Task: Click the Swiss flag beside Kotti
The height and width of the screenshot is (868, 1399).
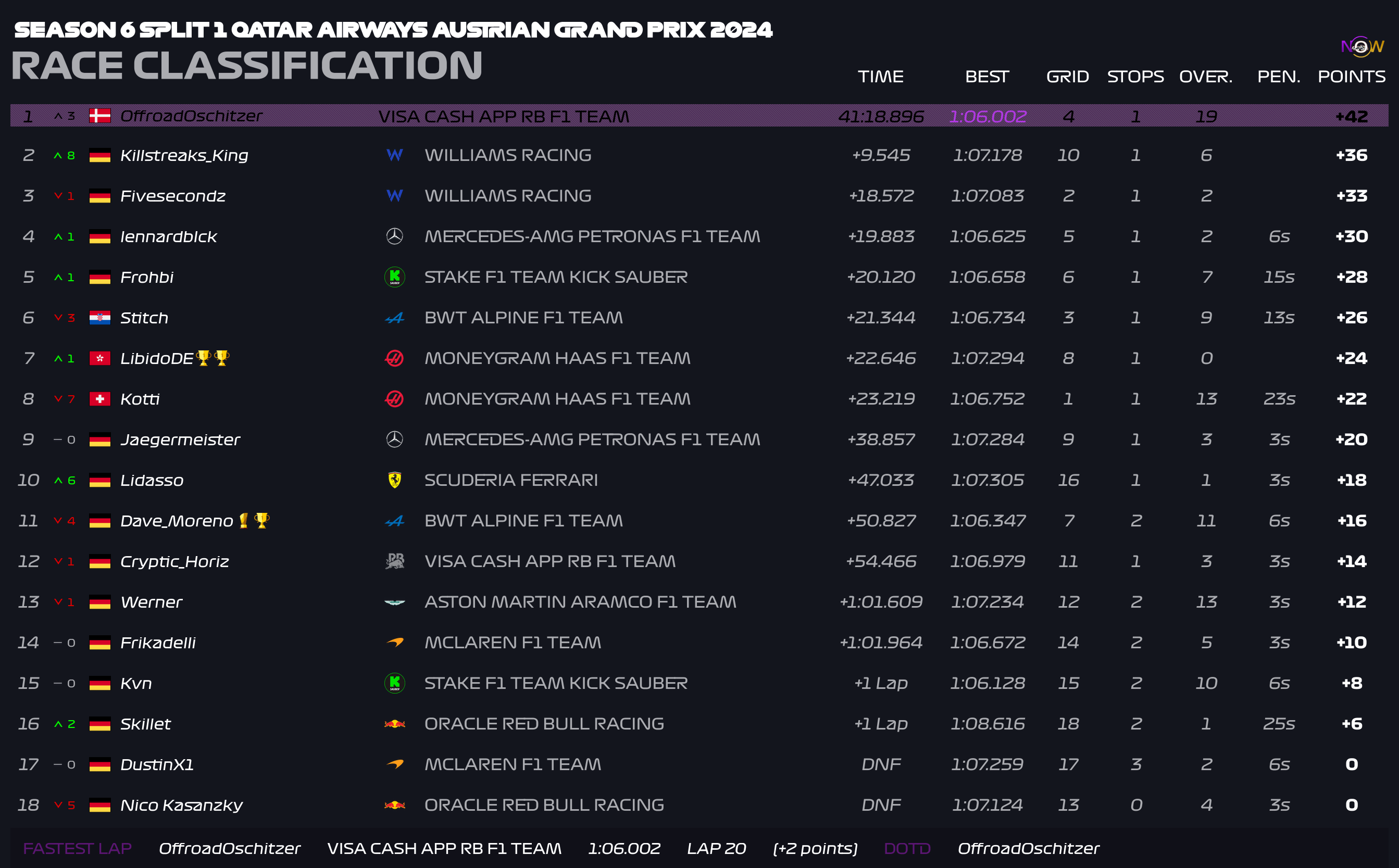Action: click(x=100, y=398)
